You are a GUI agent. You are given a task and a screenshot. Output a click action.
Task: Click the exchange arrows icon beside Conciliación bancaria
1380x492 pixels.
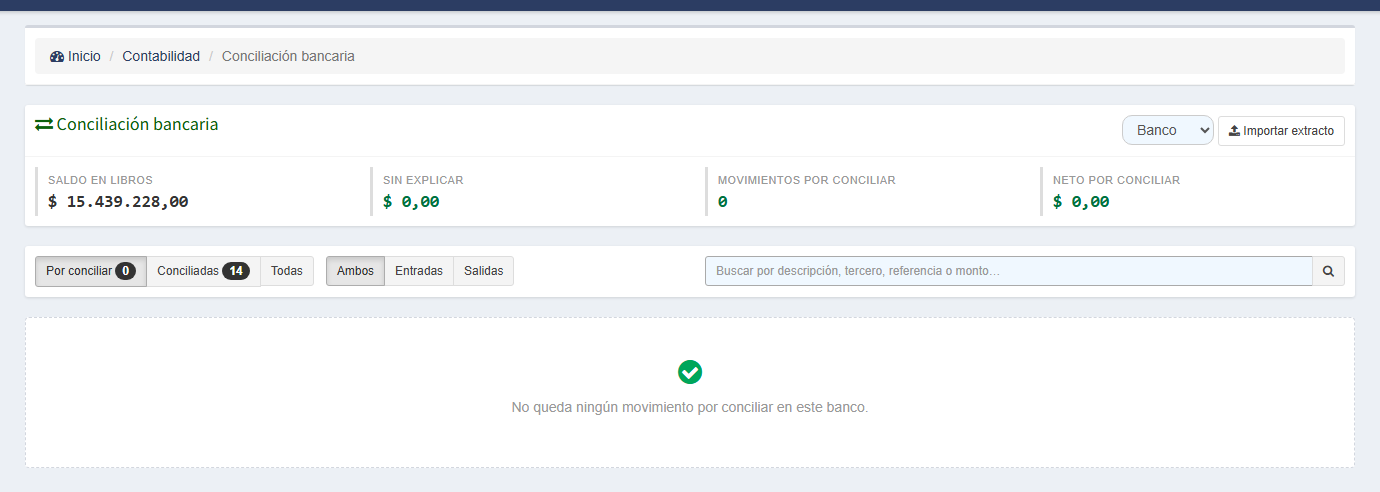(44, 125)
